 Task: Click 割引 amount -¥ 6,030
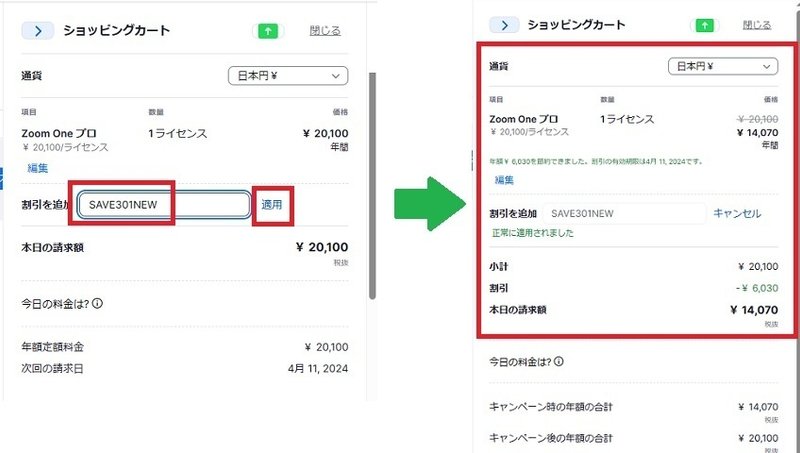click(x=757, y=288)
